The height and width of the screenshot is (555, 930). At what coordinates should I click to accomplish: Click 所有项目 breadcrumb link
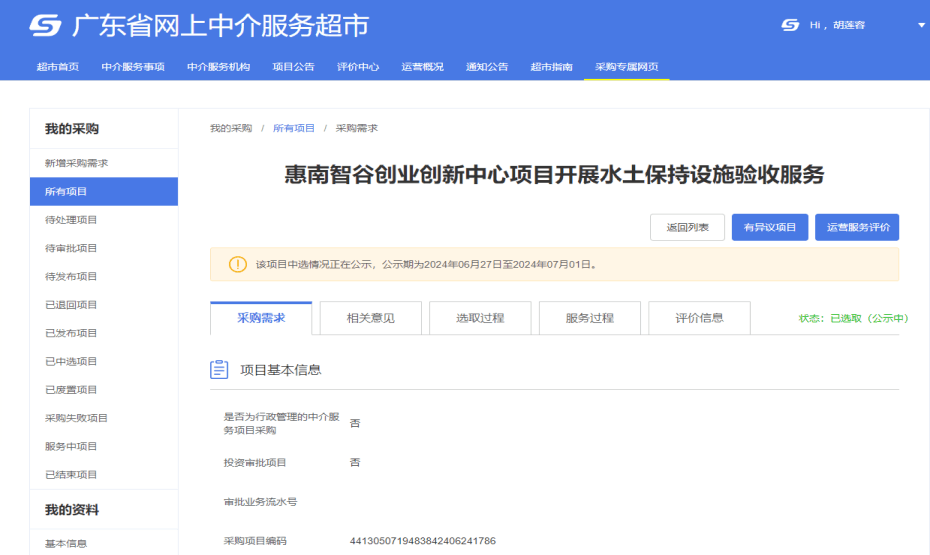(x=294, y=128)
